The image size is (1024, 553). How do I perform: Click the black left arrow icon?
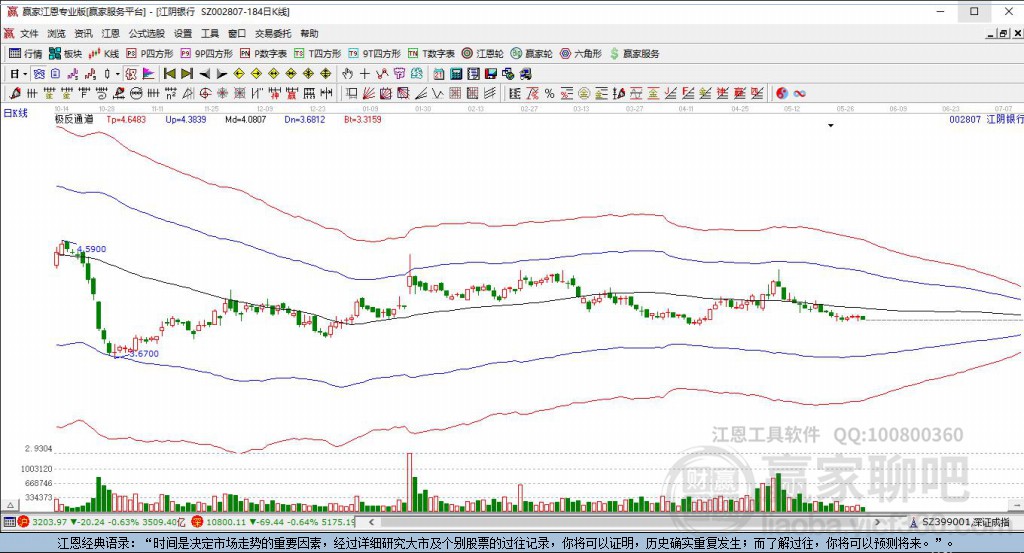tap(205, 74)
